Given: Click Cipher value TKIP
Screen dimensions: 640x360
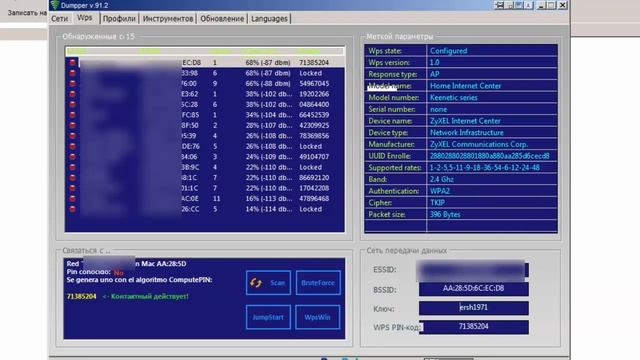Looking at the screenshot, I should click(x=437, y=203).
